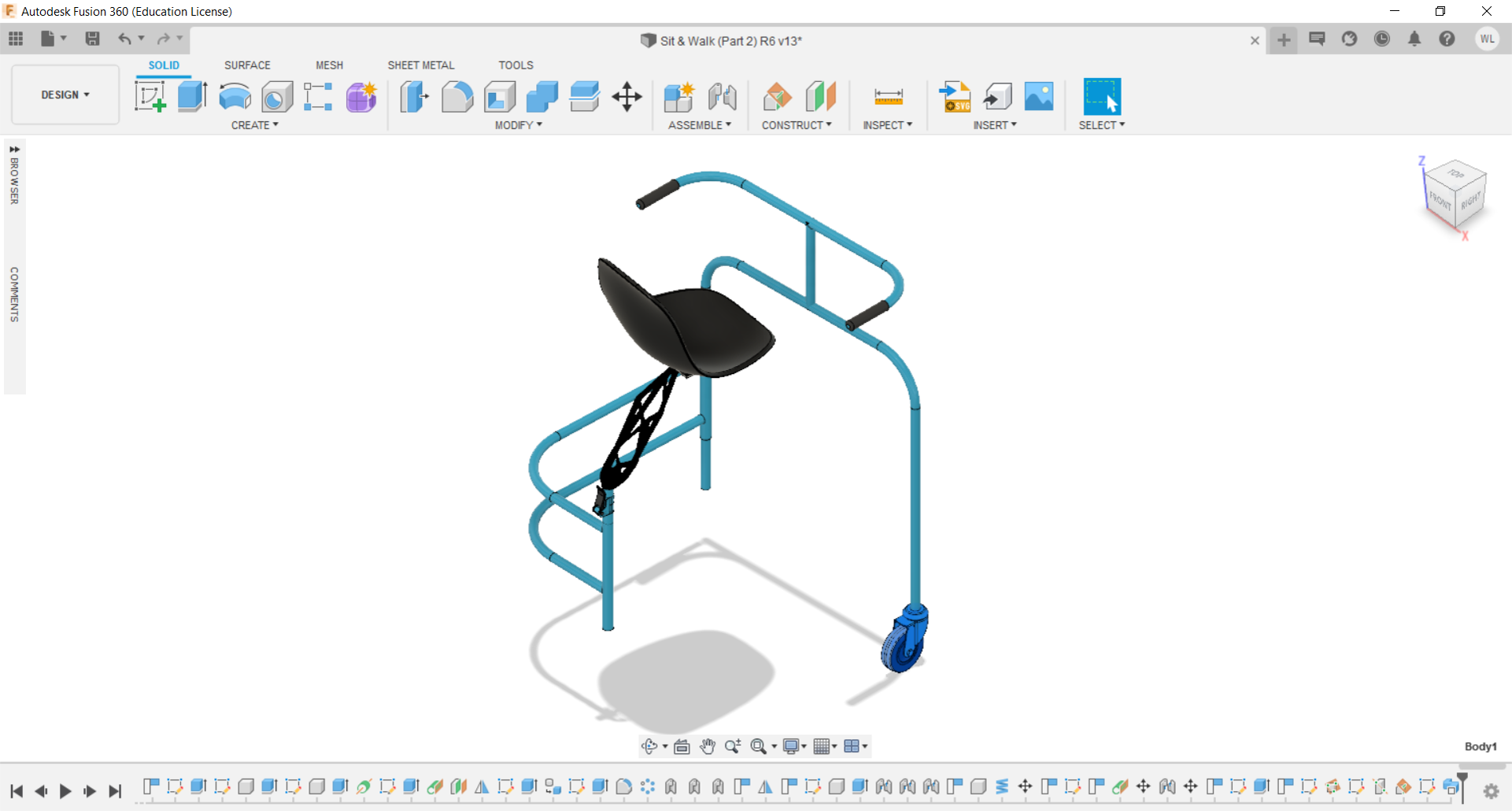Switch to the Surface tab
The width and height of the screenshot is (1512, 811).
247,65
